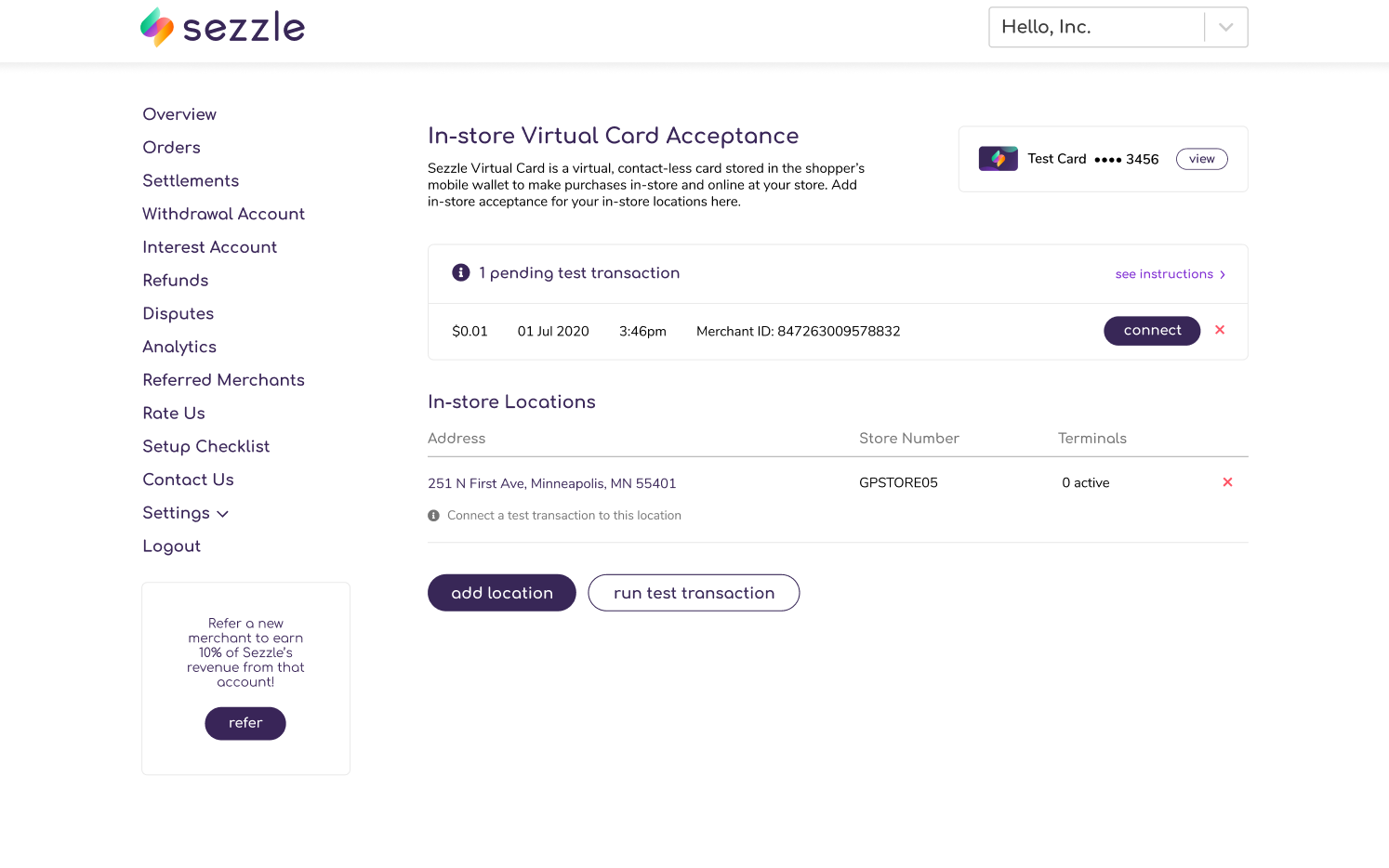Go to Overview page
Image resolution: width=1389 pixels, height=868 pixels.
tap(179, 114)
